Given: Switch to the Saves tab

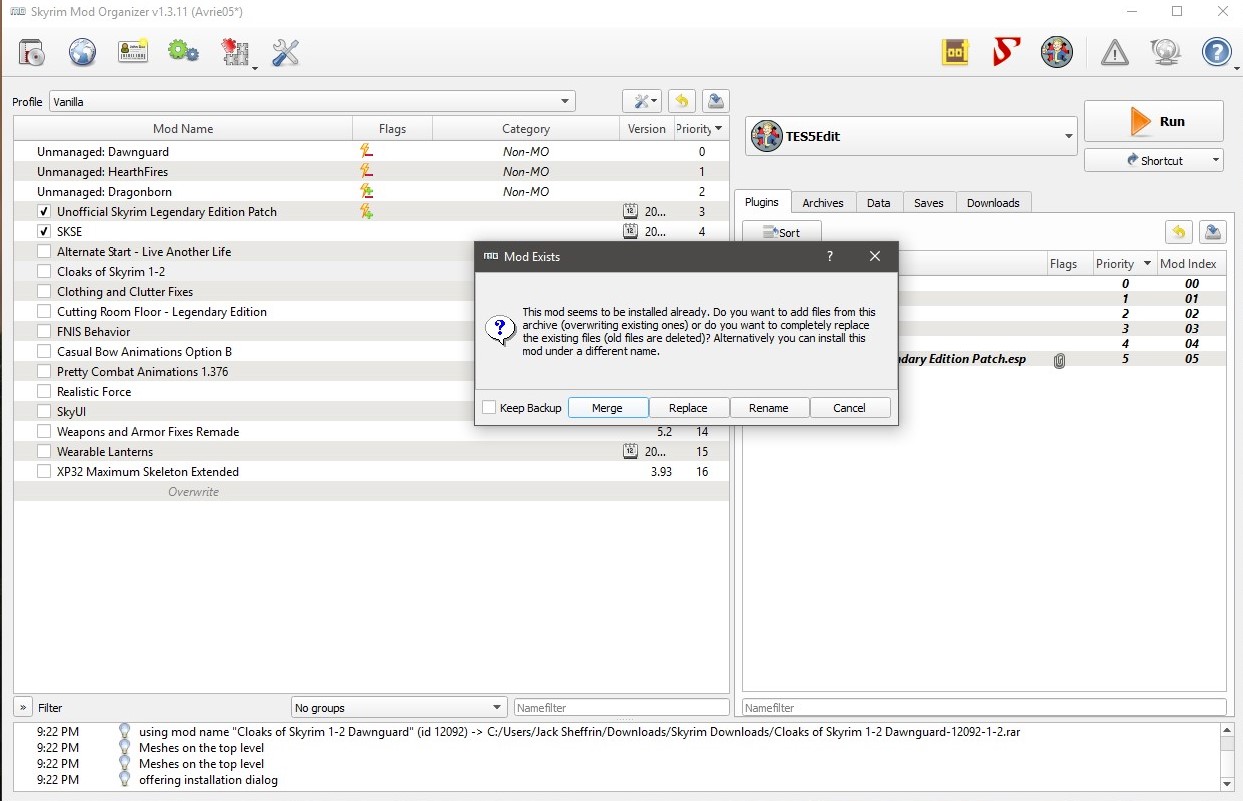Looking at the screenshot, I should click(929, 203).
